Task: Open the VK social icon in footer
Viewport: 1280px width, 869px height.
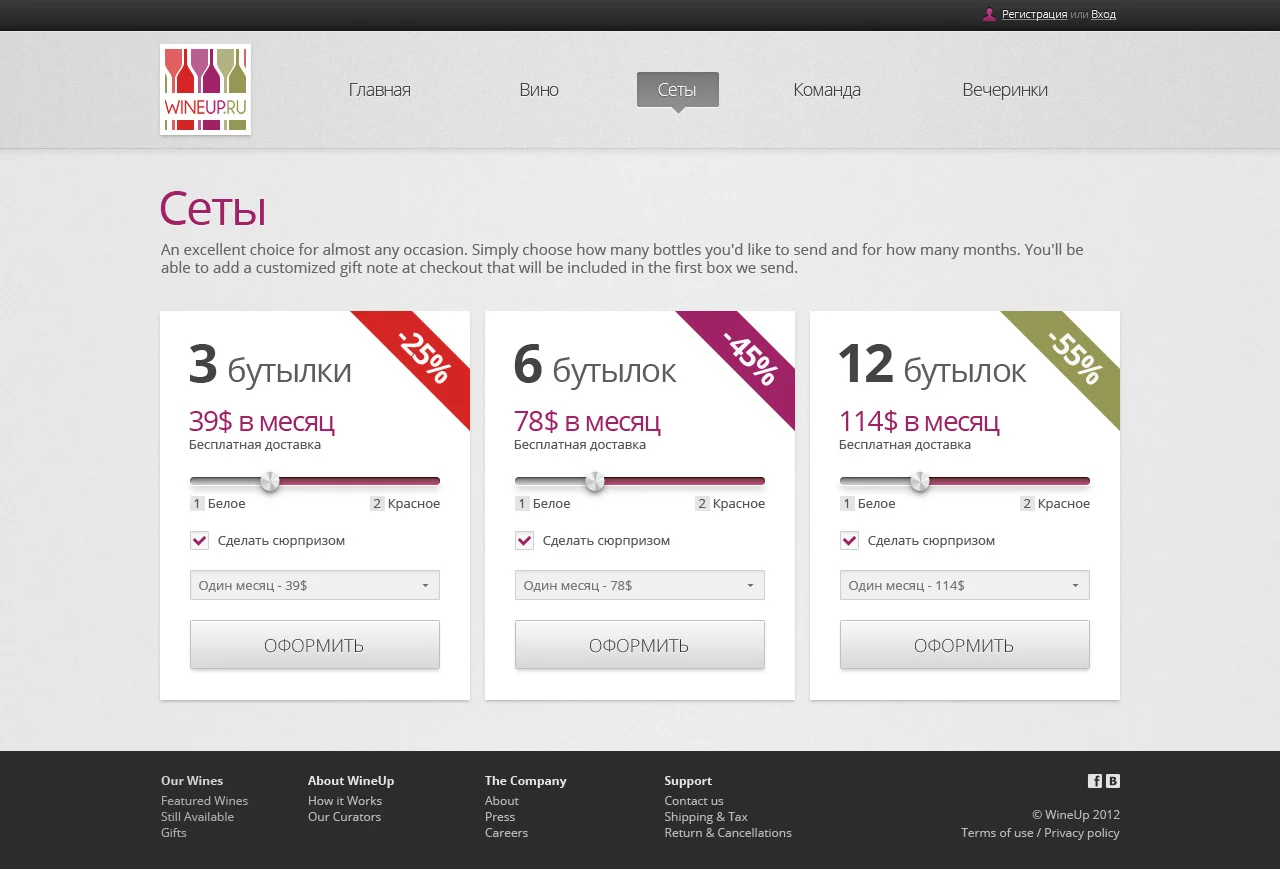Action: 1113,781
